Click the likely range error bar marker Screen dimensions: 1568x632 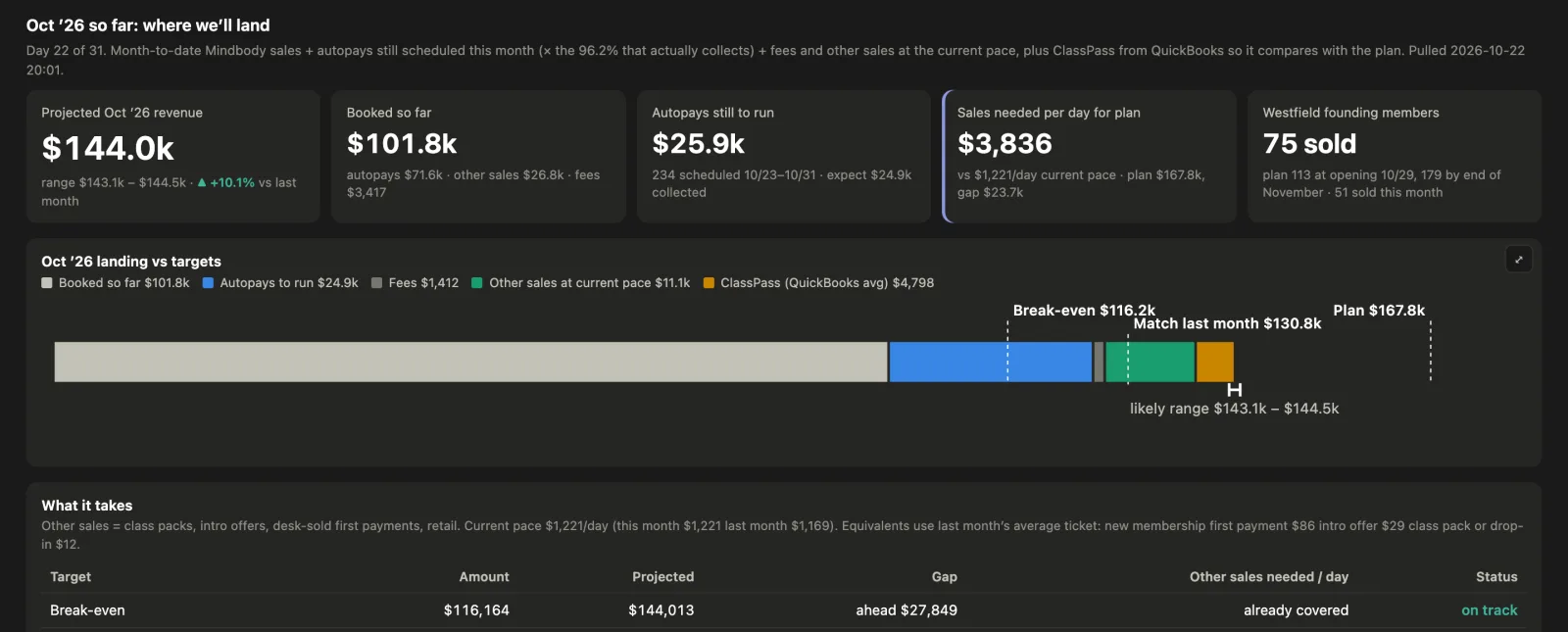(1235, 390)
